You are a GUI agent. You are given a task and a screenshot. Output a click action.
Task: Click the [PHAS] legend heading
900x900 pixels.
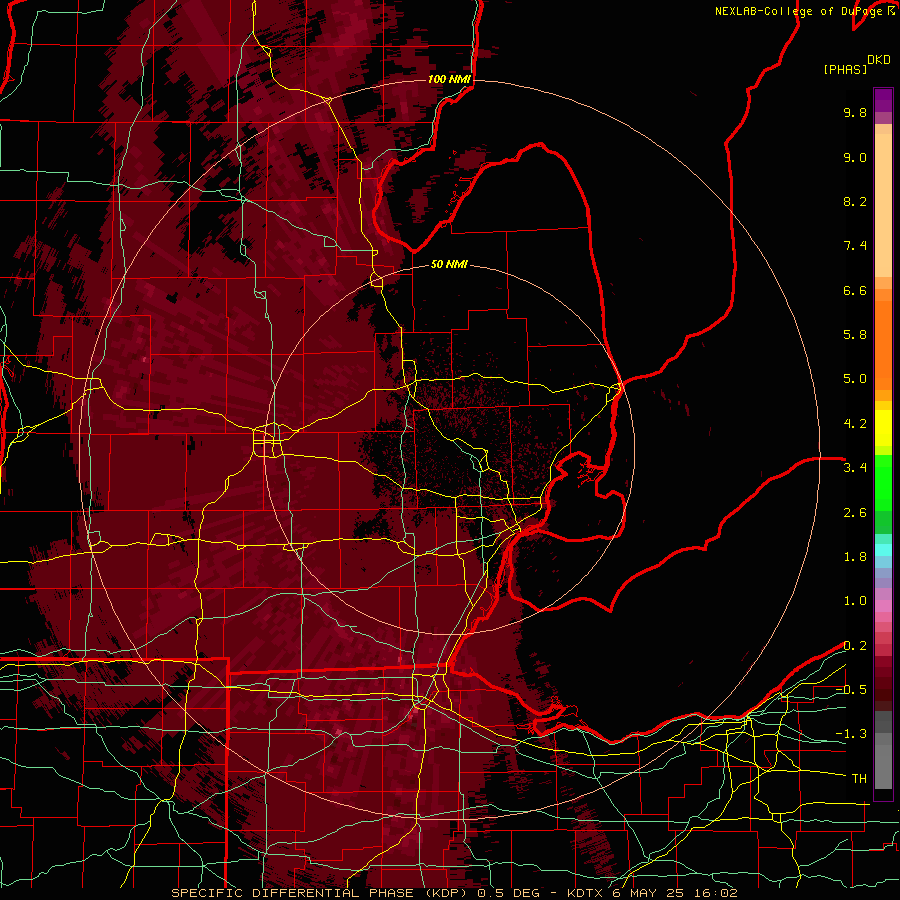point(845,69)
